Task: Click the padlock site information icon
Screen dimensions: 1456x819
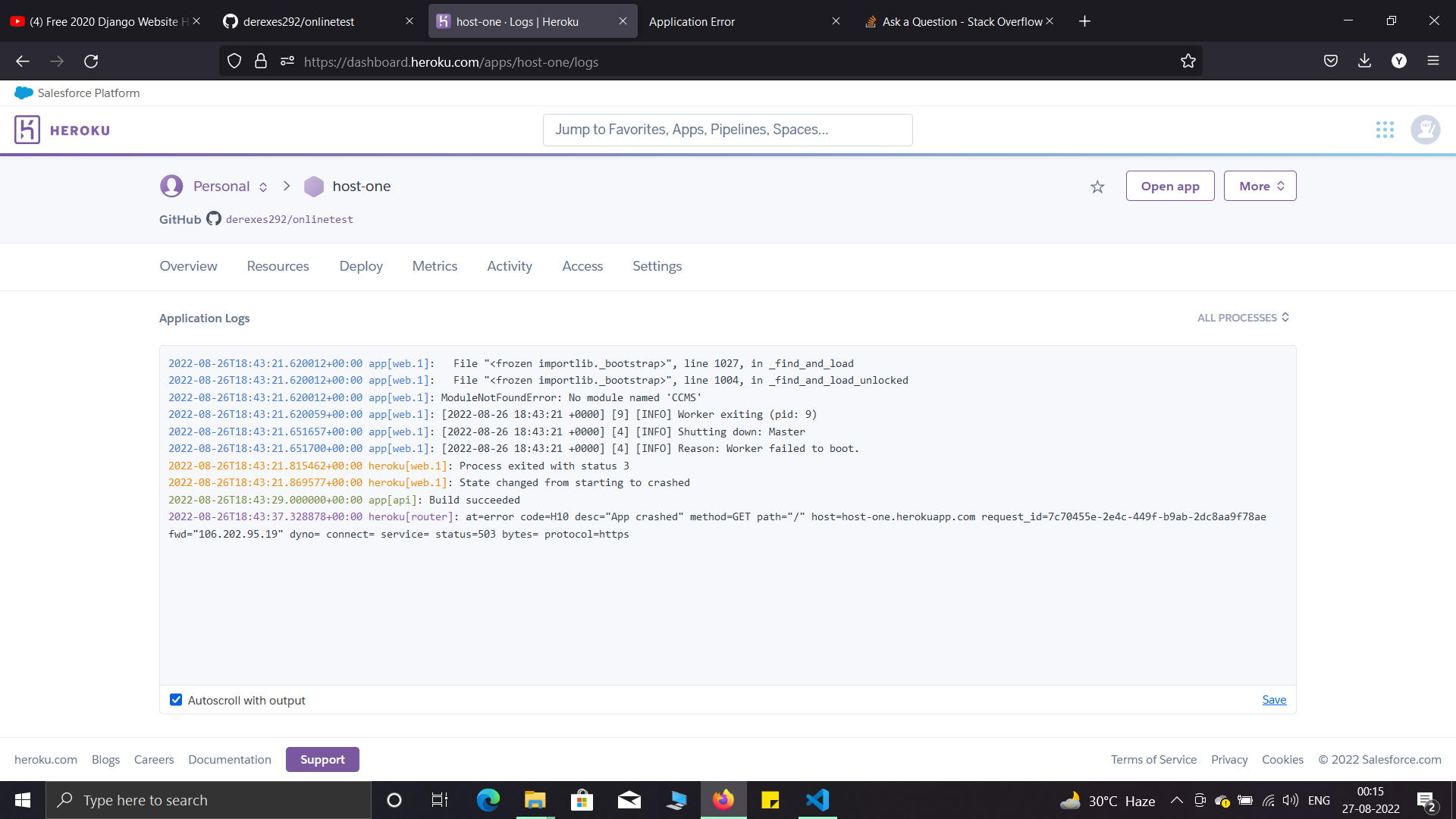Action: [261, 61]
